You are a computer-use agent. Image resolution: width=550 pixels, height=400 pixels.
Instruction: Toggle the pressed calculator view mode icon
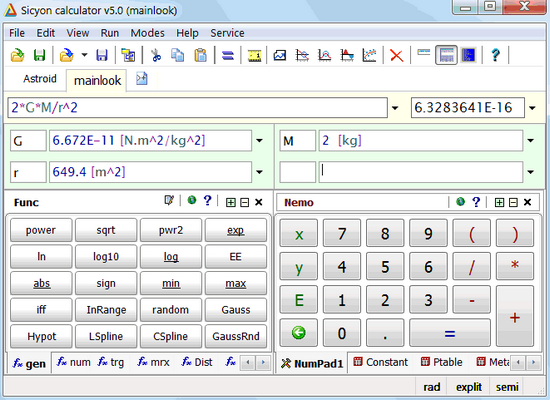446,55
